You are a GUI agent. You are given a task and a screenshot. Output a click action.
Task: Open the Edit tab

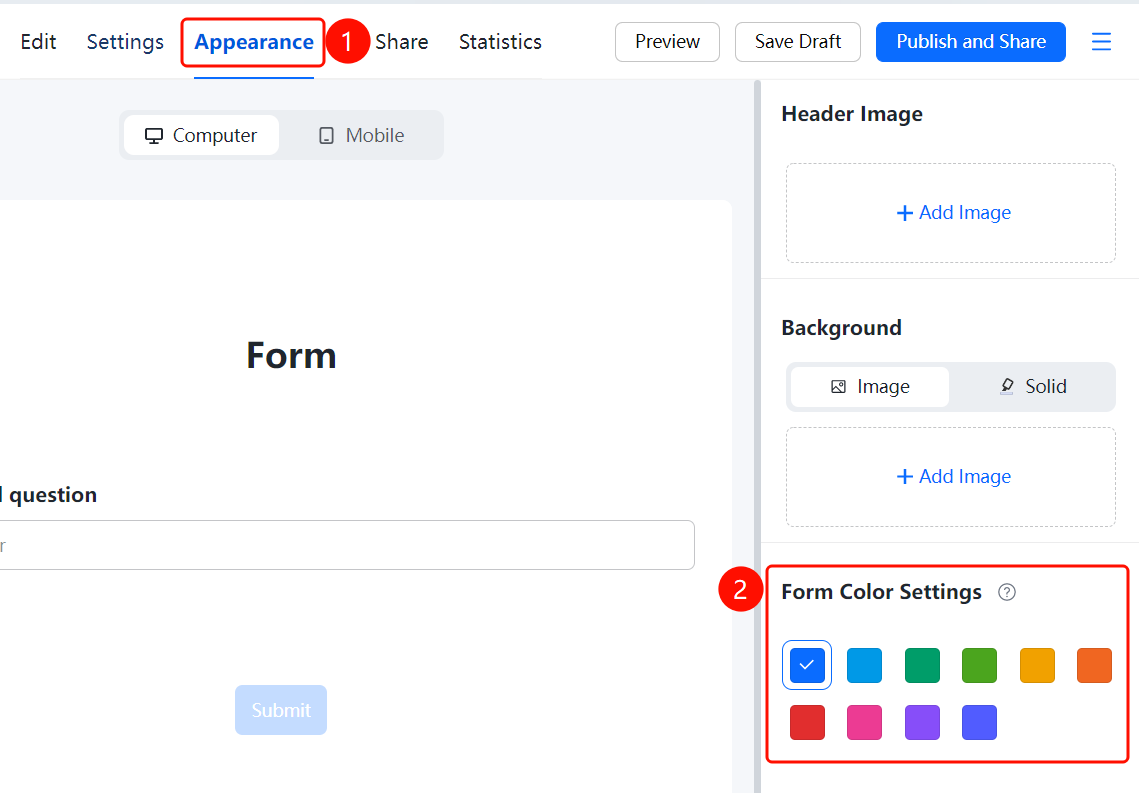(x=38, y=42)
